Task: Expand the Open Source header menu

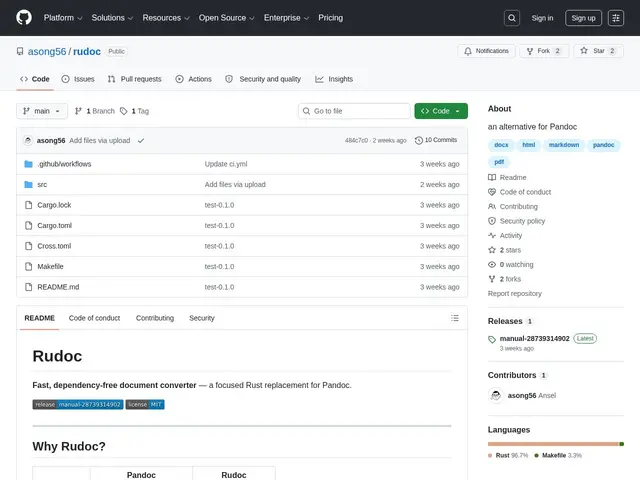Action: [227, 18]
